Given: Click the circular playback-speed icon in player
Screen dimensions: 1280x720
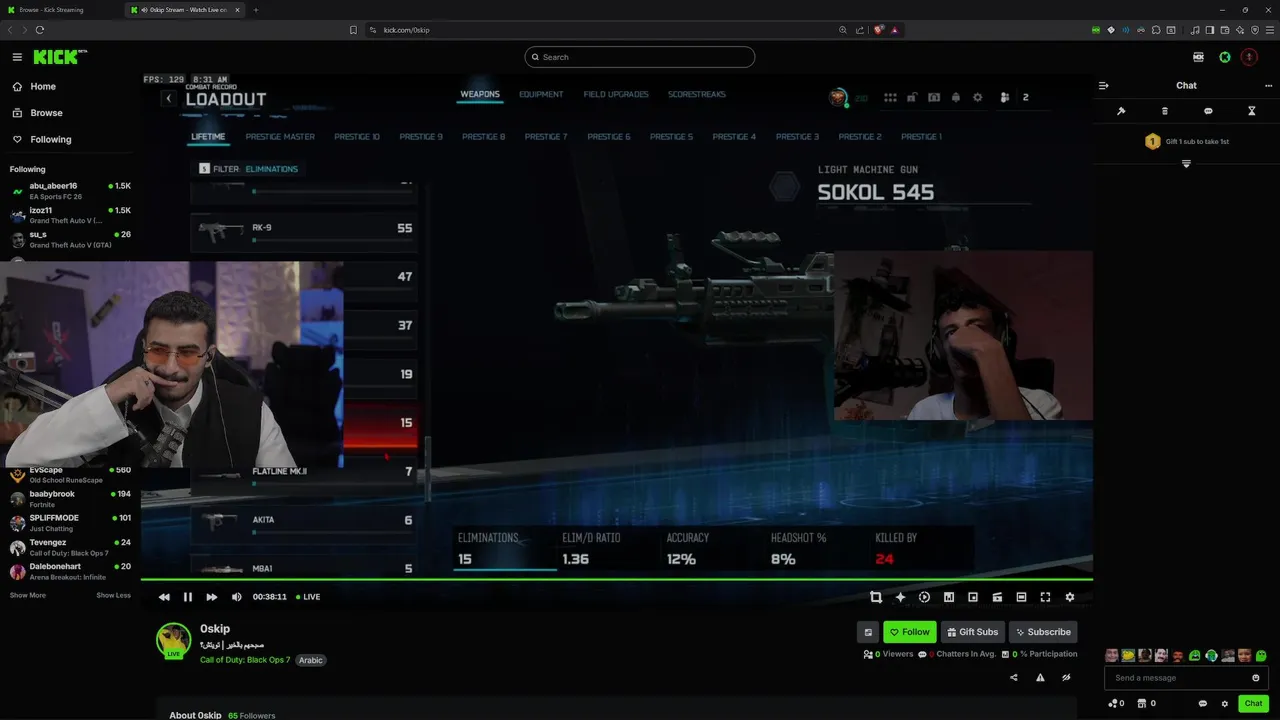Looking at the screenshot, I should click(924, 597).
